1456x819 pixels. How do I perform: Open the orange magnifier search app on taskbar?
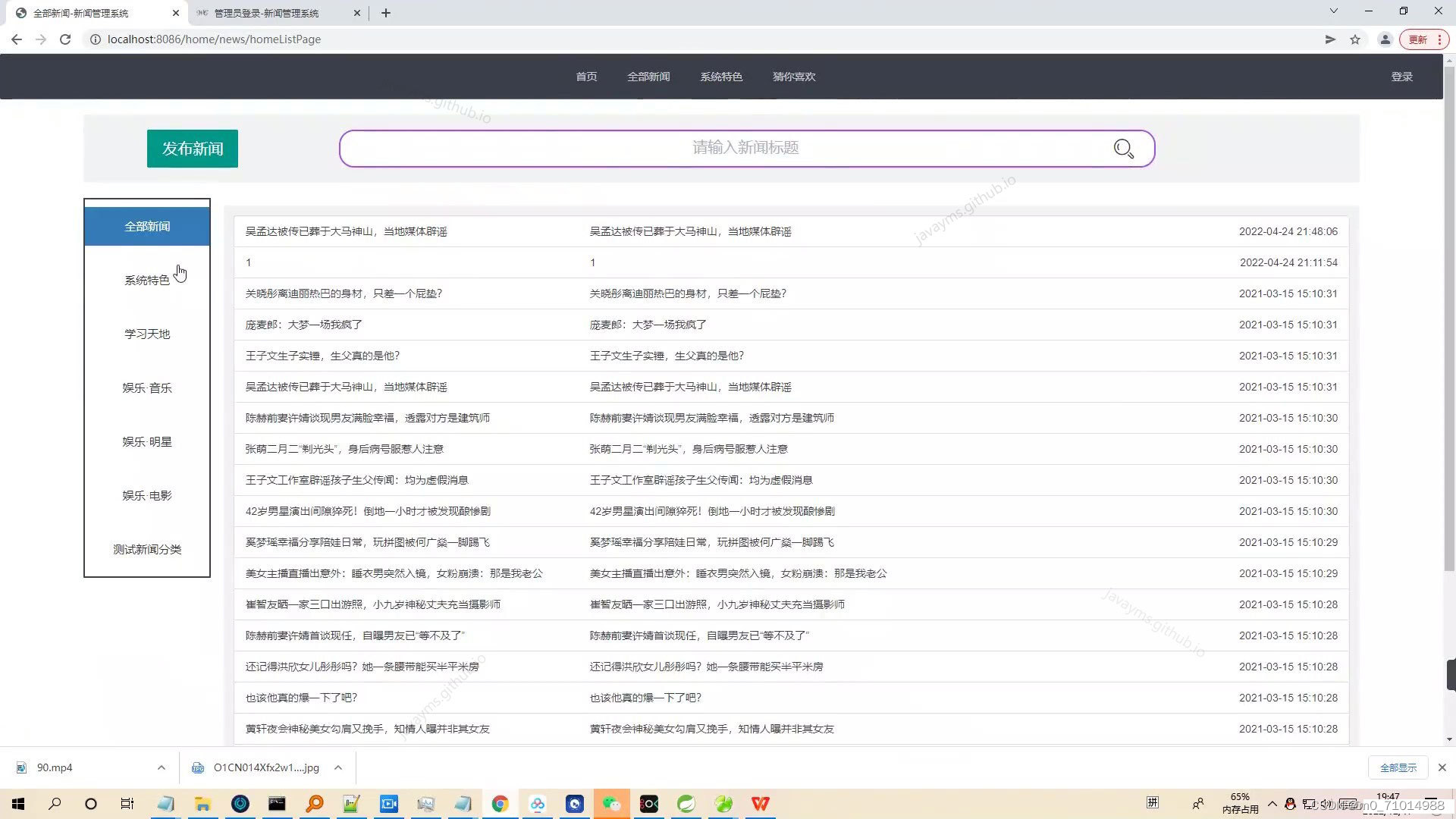[314, 804]
